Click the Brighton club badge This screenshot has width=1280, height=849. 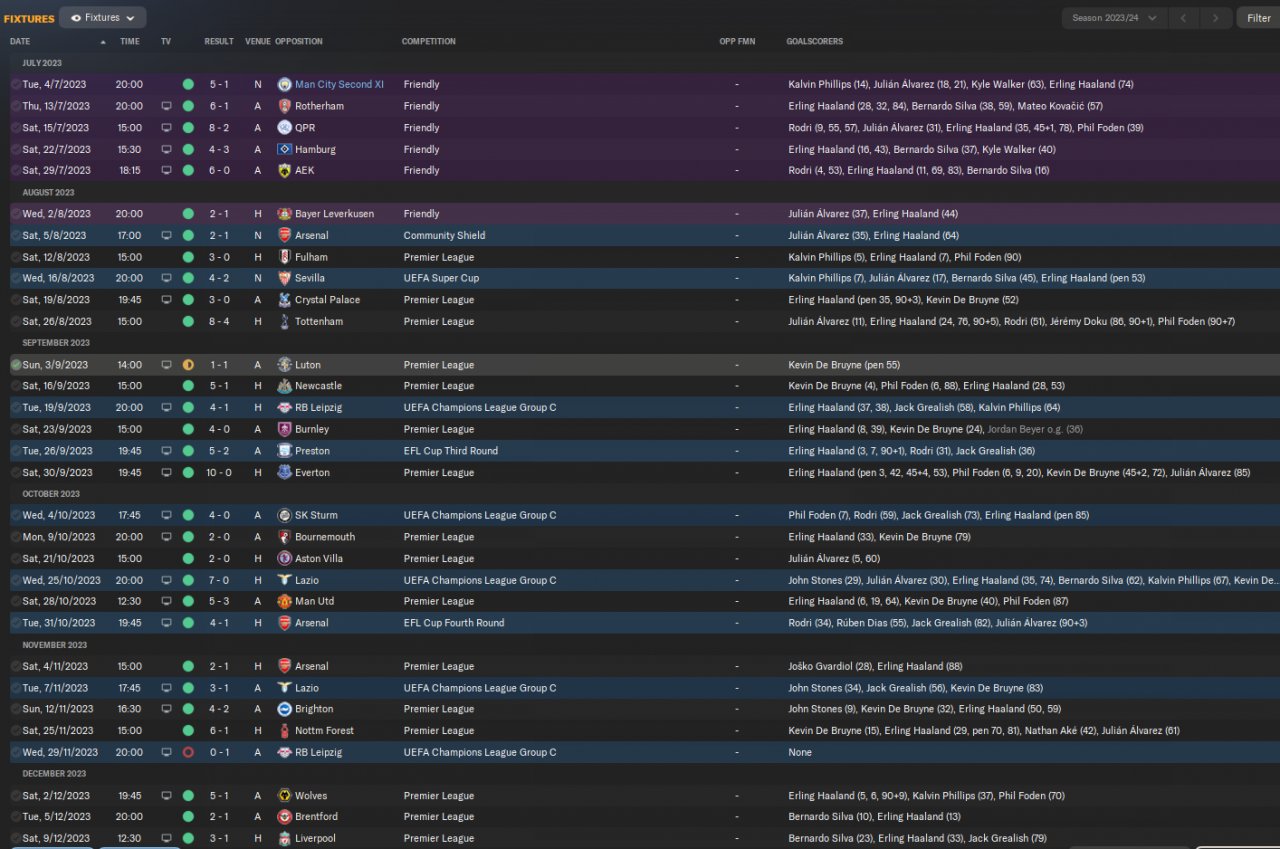point(284,709)
